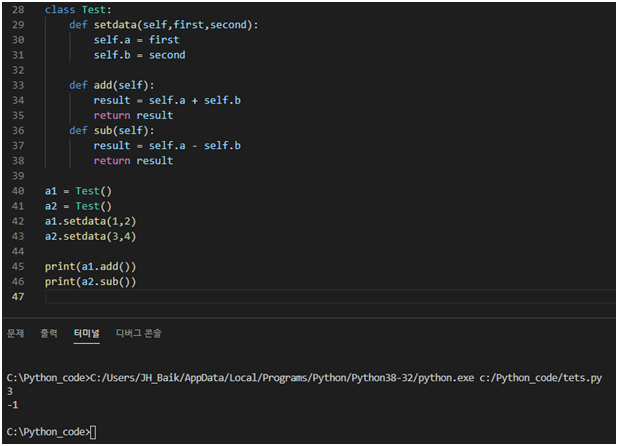This screenshot has height=446, width=618.
Task: Click 'print(a1.add())' line
Action: [90, 267]
